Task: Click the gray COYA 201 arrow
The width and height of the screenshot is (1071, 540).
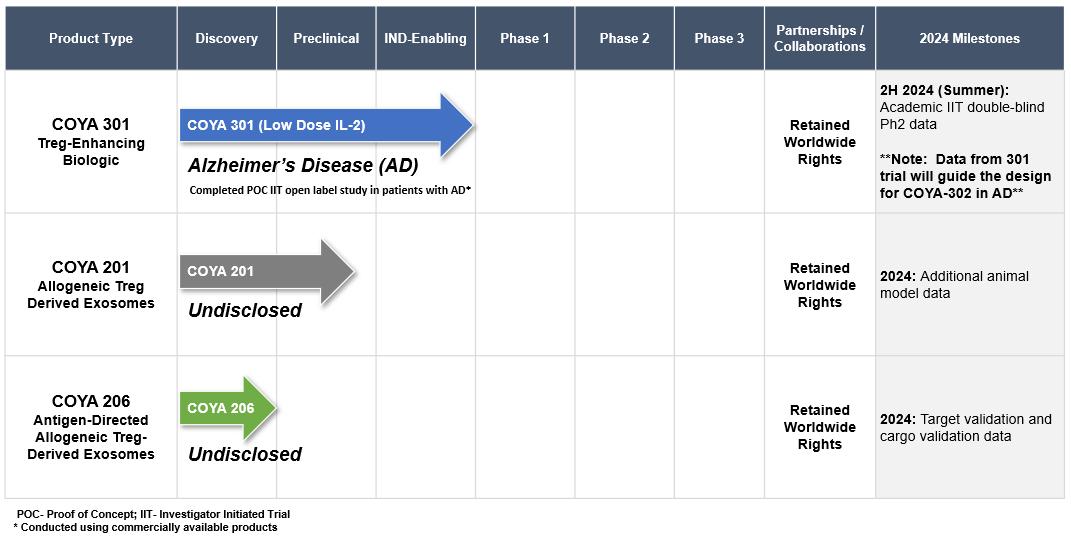Action: pyautogui.click(x=260, y=271)
